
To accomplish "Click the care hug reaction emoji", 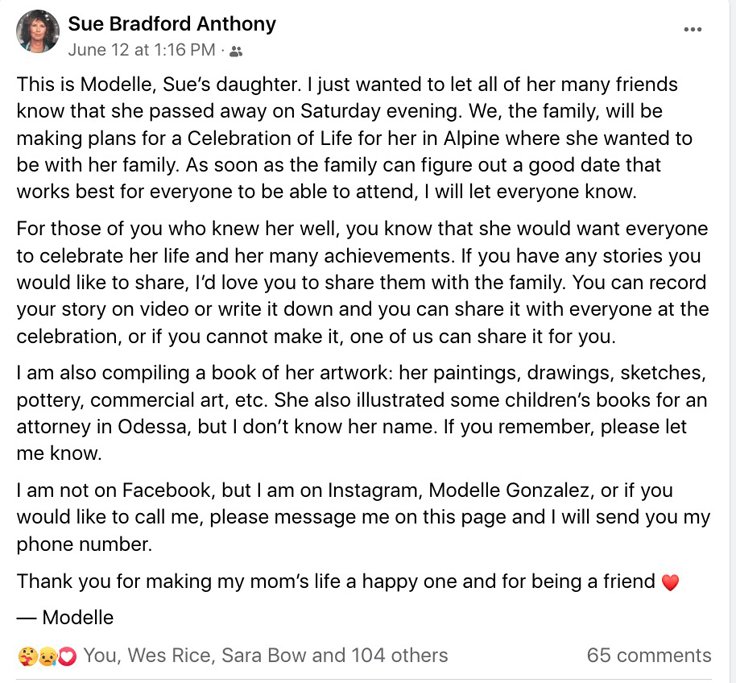I will tap(26, 656).
